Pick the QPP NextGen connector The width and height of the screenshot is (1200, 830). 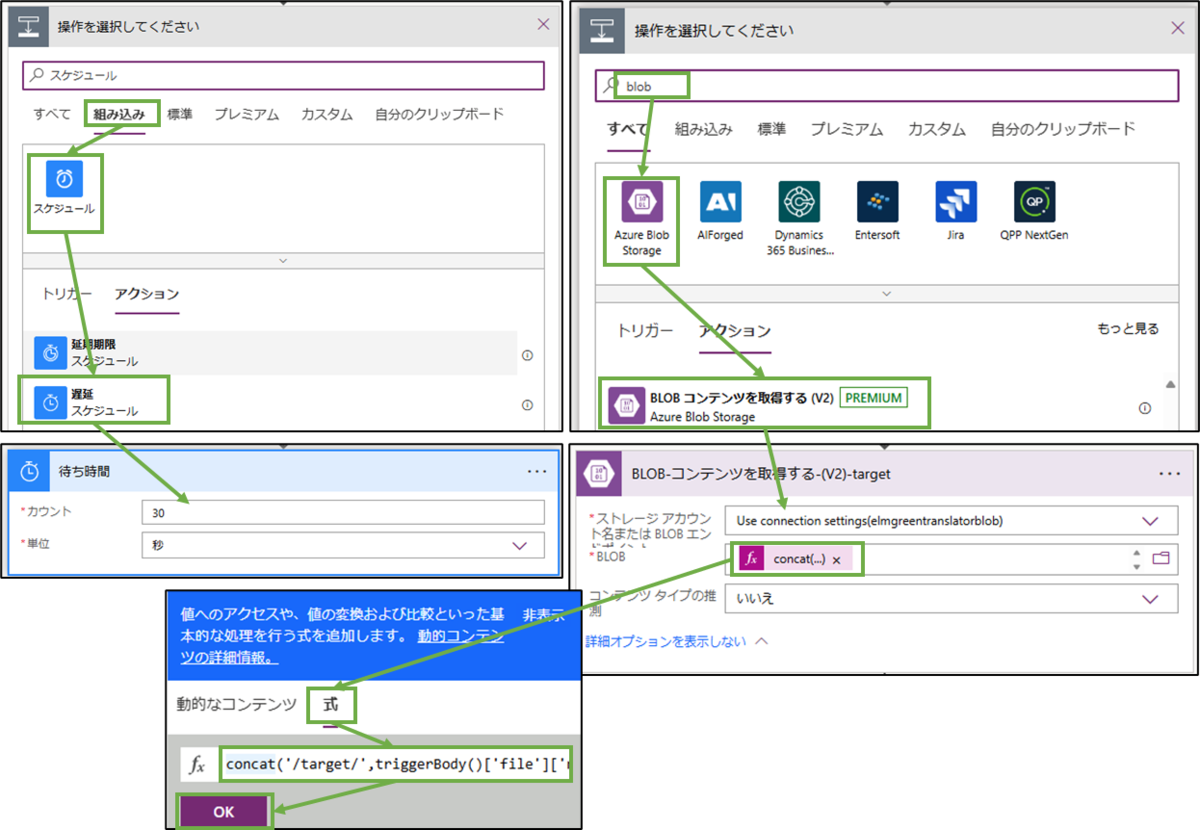tap(1034, 202)
